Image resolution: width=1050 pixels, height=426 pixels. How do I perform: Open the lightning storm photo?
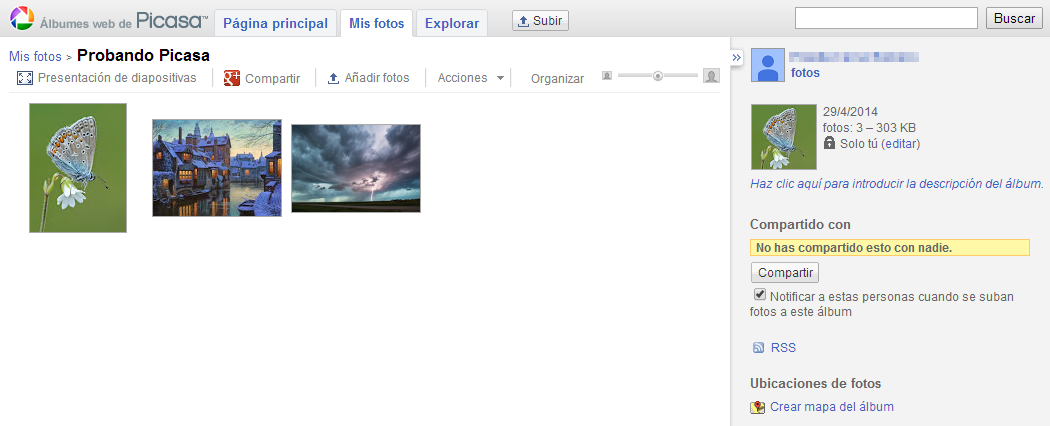click(x=356, y=168)
